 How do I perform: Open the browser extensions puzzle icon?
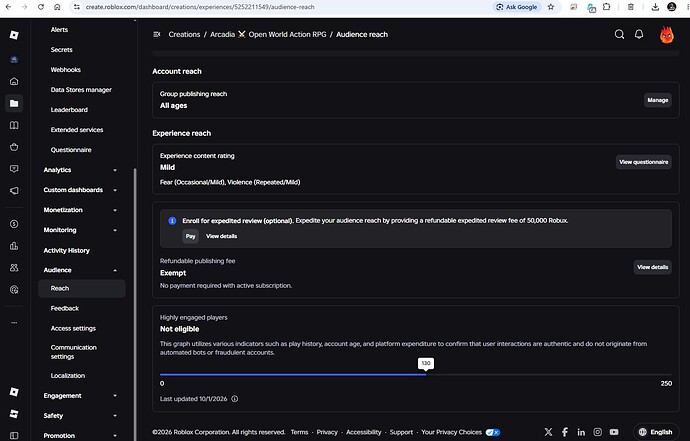point(606,7)
